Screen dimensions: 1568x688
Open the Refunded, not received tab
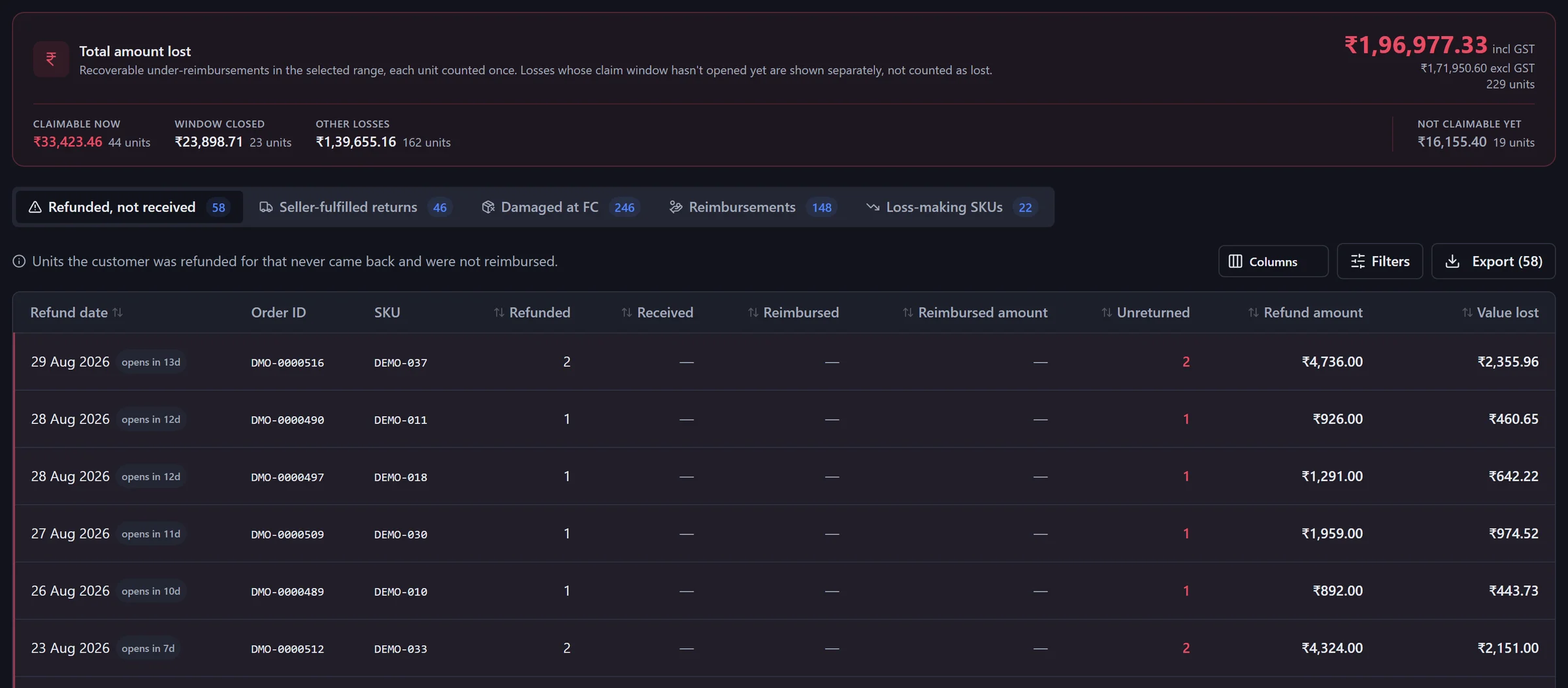pyautogui.click(x=129, y=207)
